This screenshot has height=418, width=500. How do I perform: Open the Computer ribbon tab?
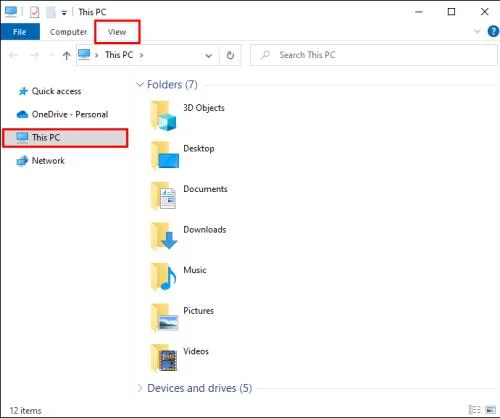[x=68, y=32]
